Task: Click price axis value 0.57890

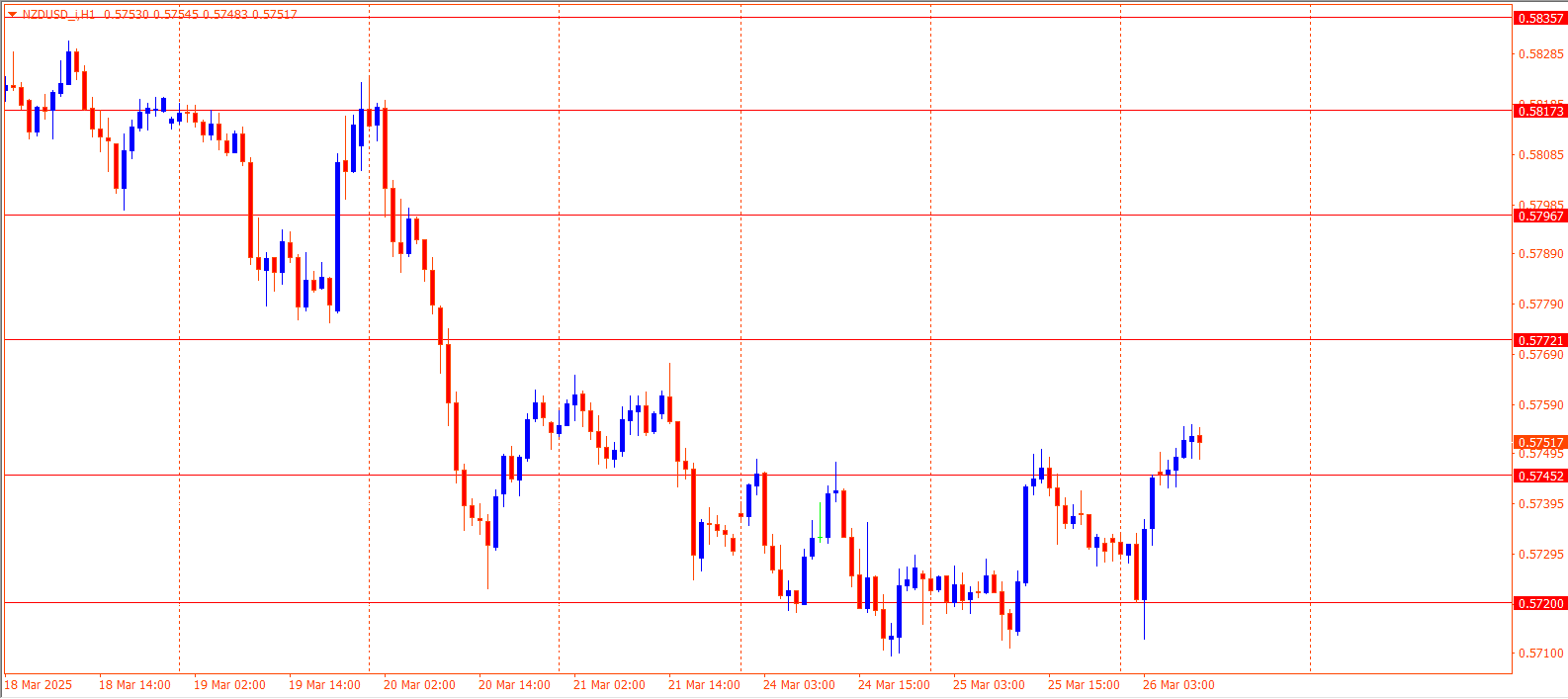Action: click(1541, 253)
